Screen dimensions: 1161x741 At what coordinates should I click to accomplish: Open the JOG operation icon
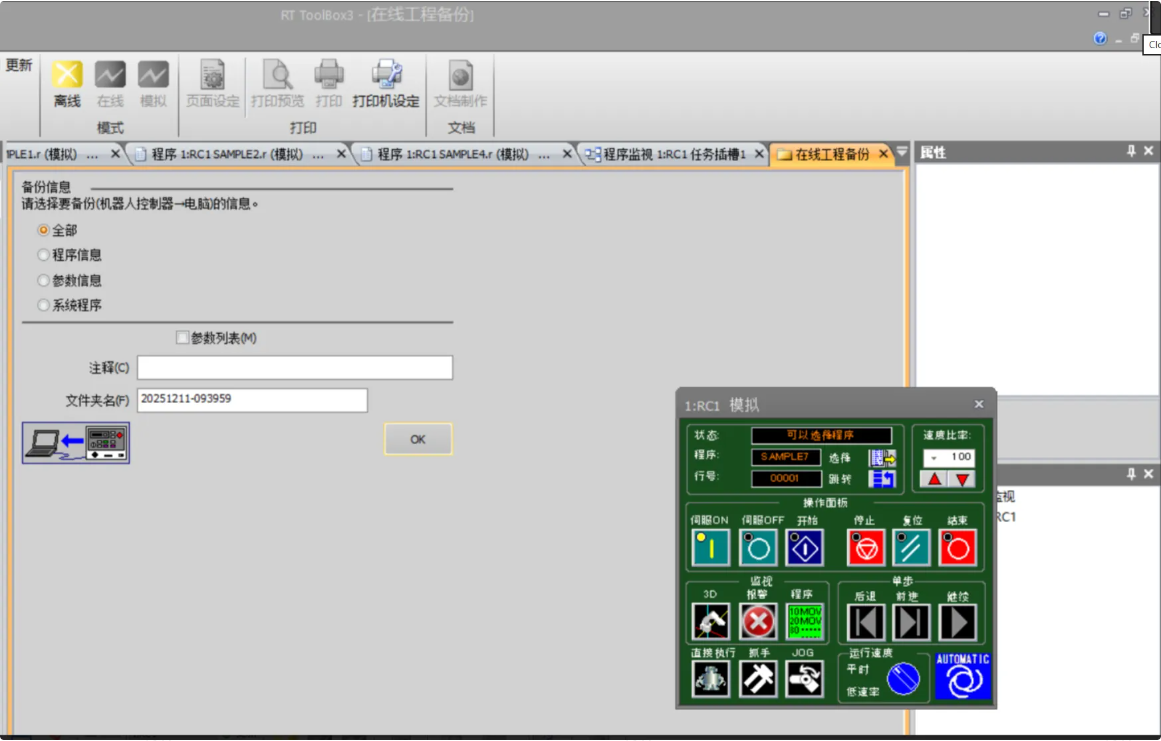coord(804,679)
